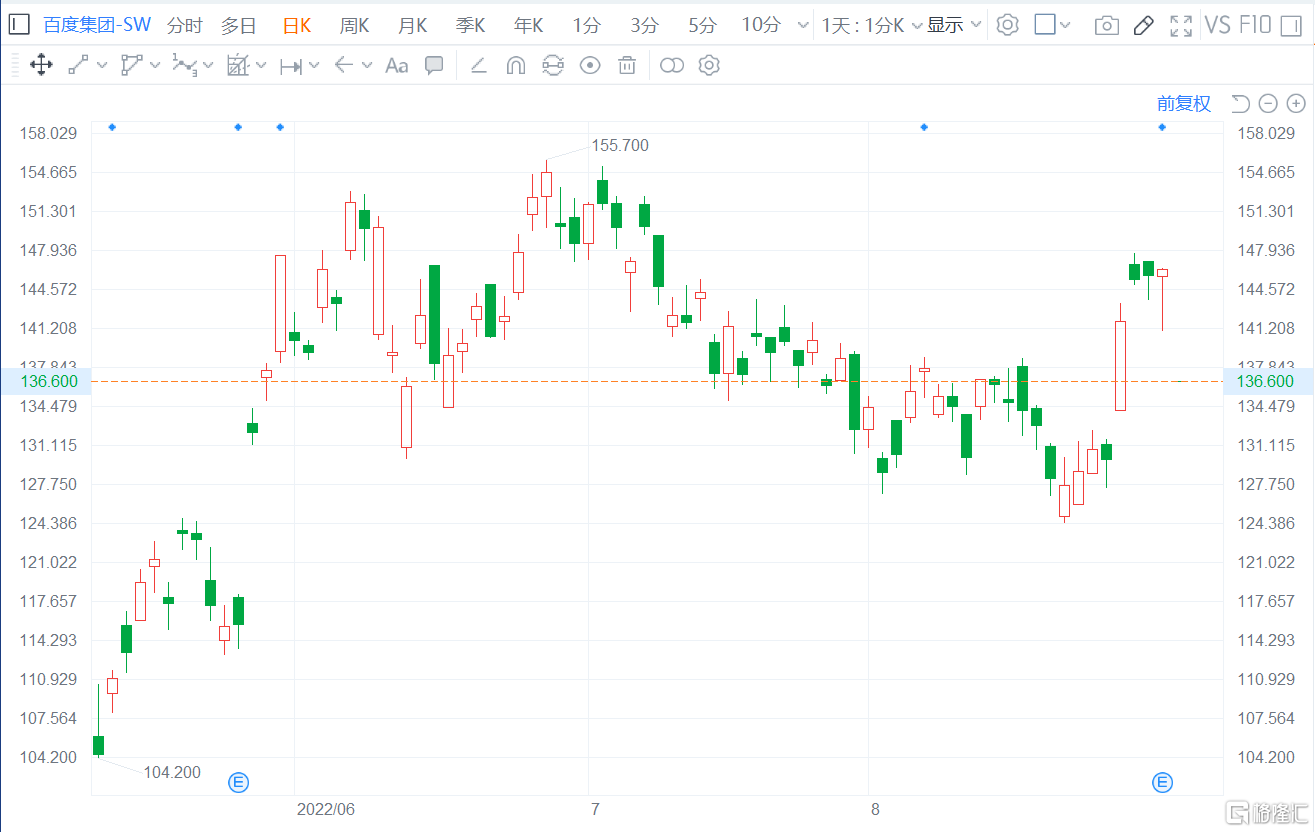Click the 2022/06 date axis label
1315x832 pixels.
tap(326, 808)
